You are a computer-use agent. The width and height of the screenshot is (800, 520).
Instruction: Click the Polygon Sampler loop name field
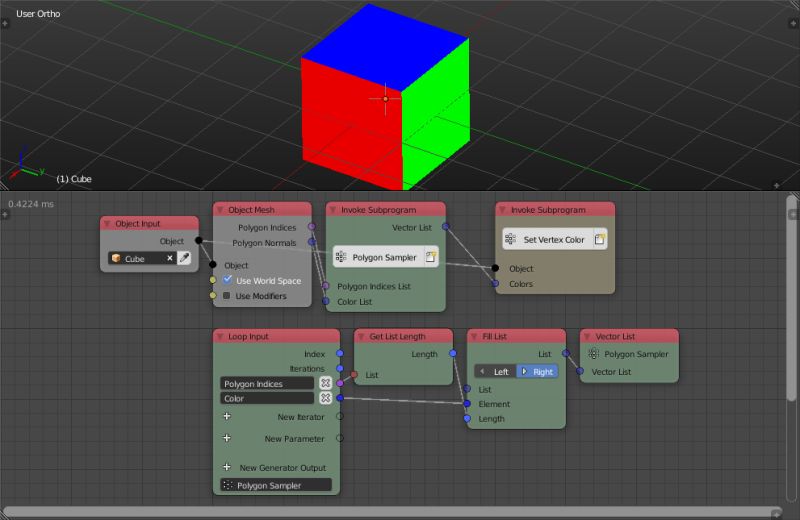coord(276,485)
